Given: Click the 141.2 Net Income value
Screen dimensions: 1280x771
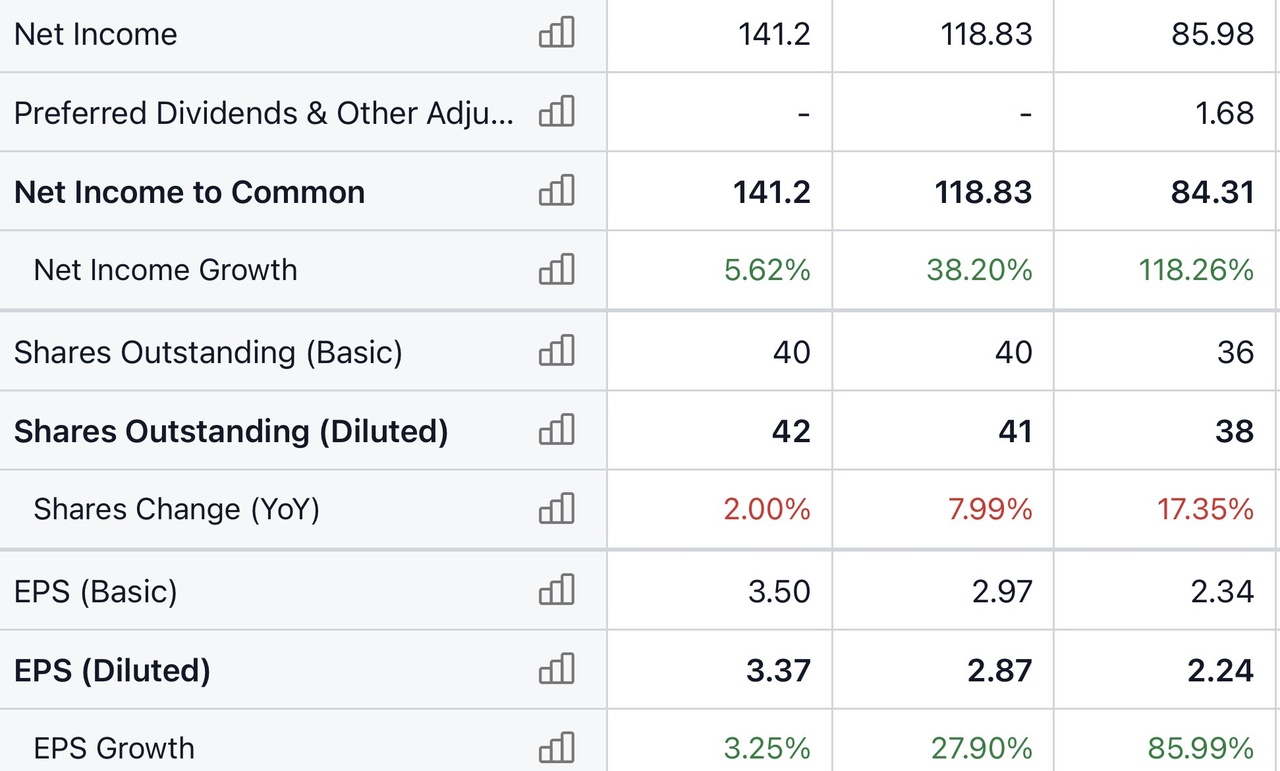Looking at the screenshot, I should [774, 34].
